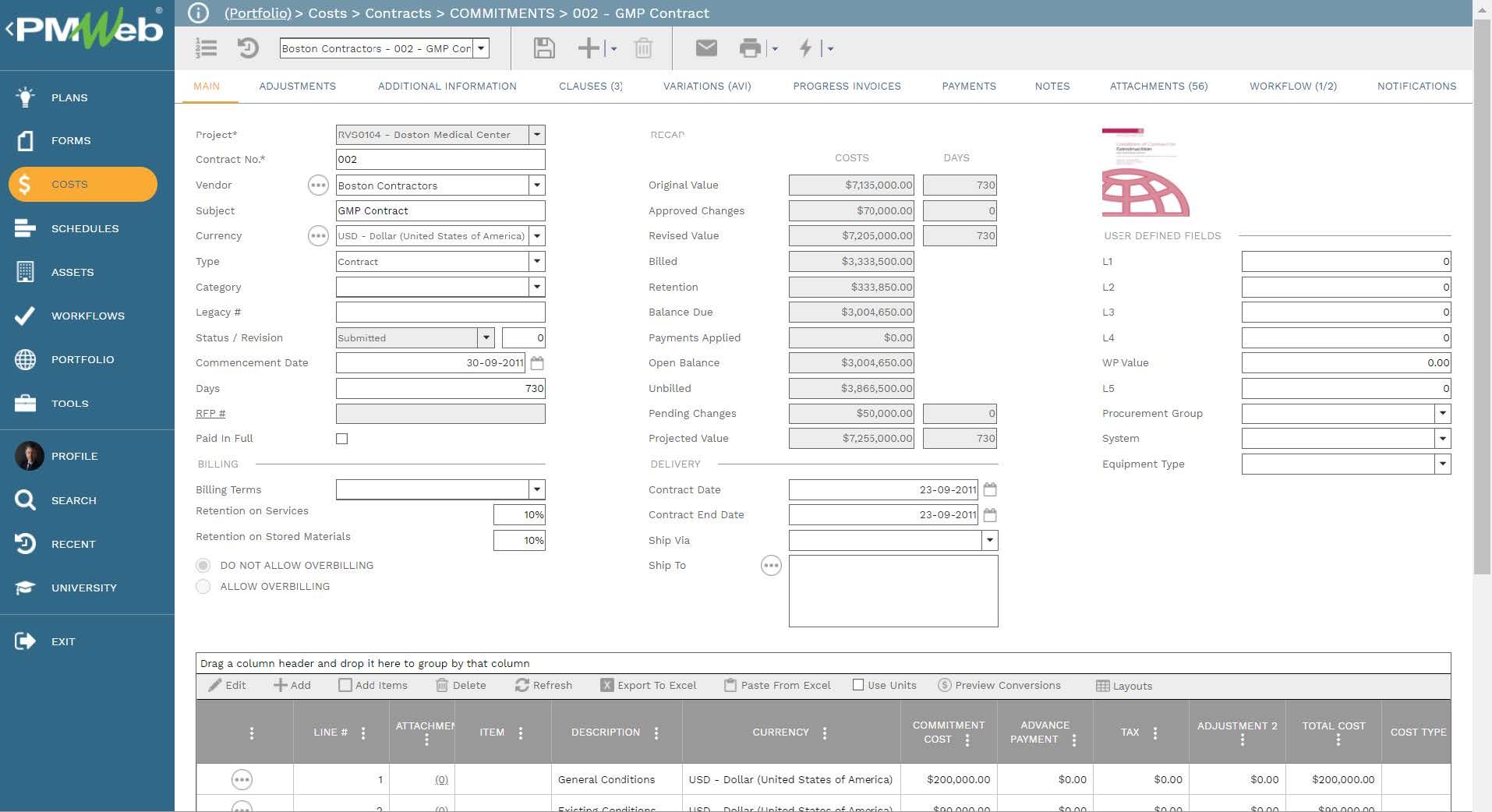Click the Export To Excel button
1492x812 pixels.
pyautogui.click(x=649, y=685)
